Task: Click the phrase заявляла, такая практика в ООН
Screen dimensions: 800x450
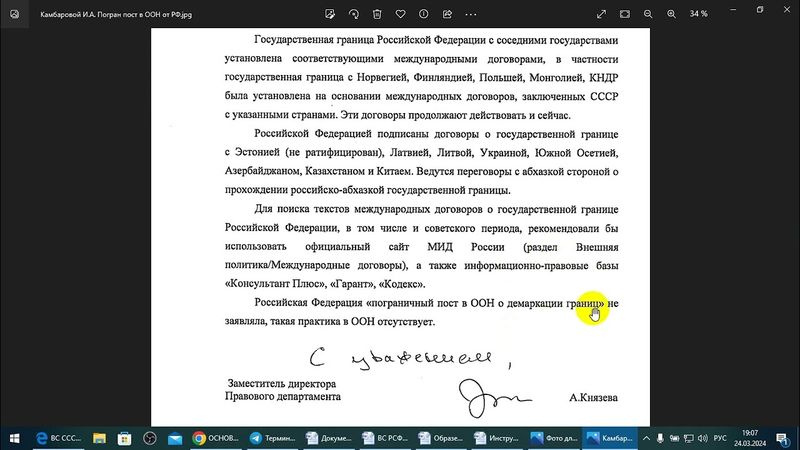Action: pos(299,322)
